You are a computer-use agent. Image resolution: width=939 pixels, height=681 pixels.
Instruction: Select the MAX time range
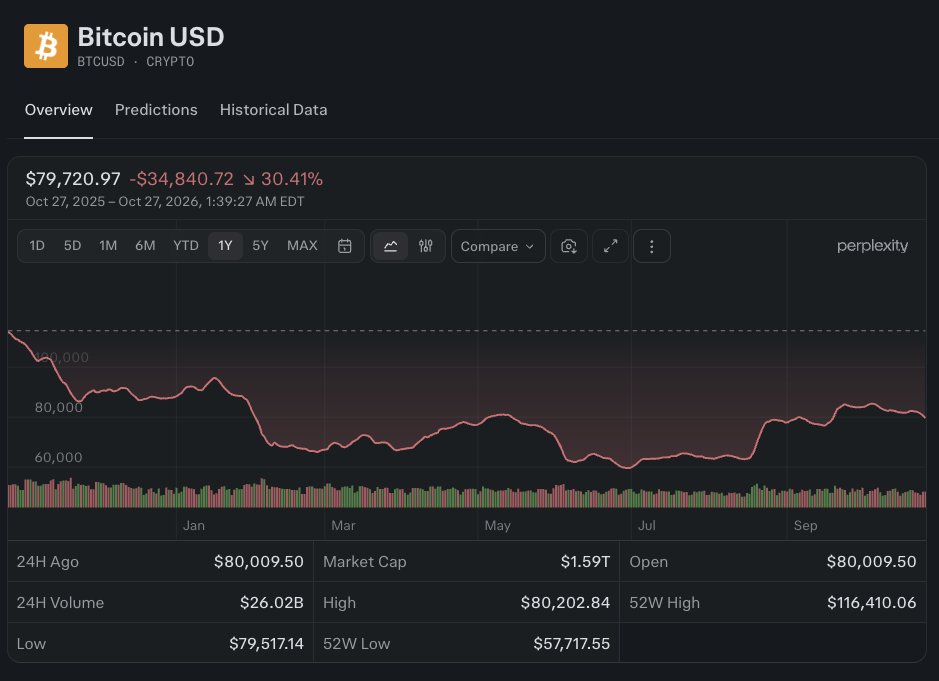[x=302, y=246]
